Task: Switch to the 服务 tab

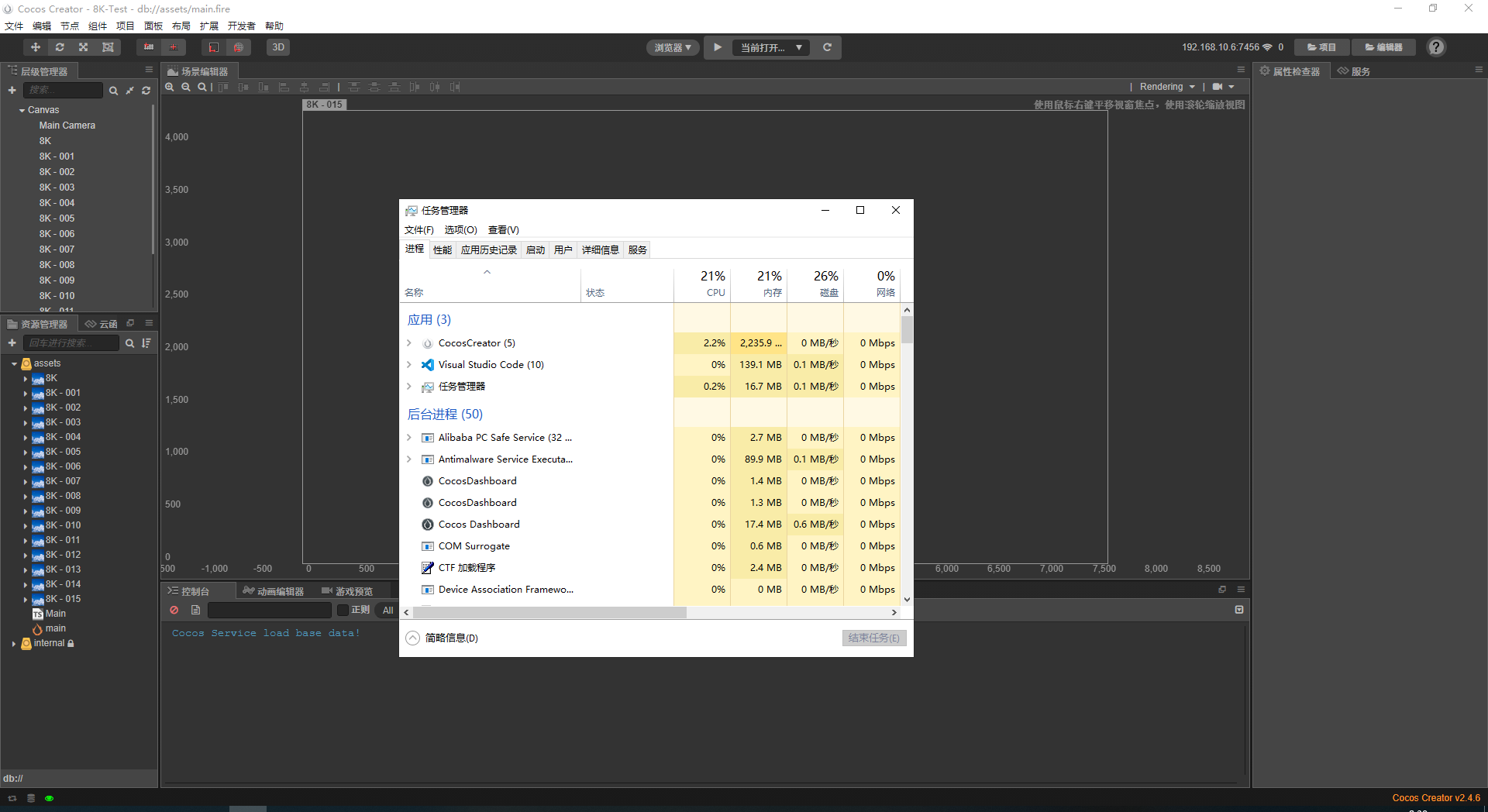Action: tap(1353, 71)
